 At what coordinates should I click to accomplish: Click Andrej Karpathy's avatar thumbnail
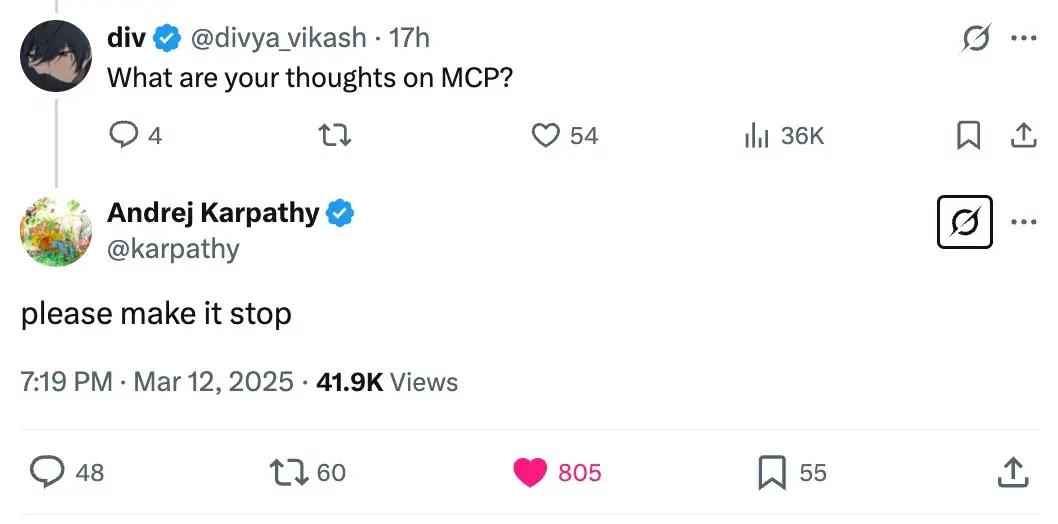point(56,230)
